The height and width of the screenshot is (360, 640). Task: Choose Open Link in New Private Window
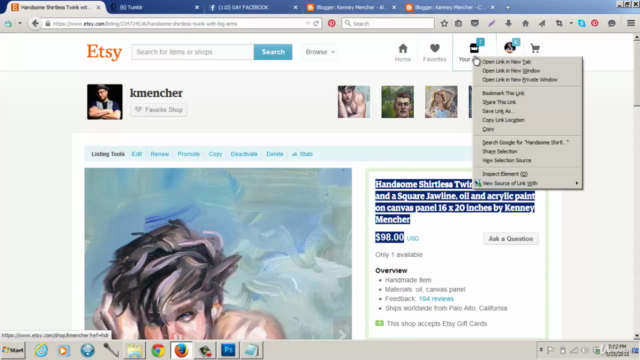tap(527, 80)
